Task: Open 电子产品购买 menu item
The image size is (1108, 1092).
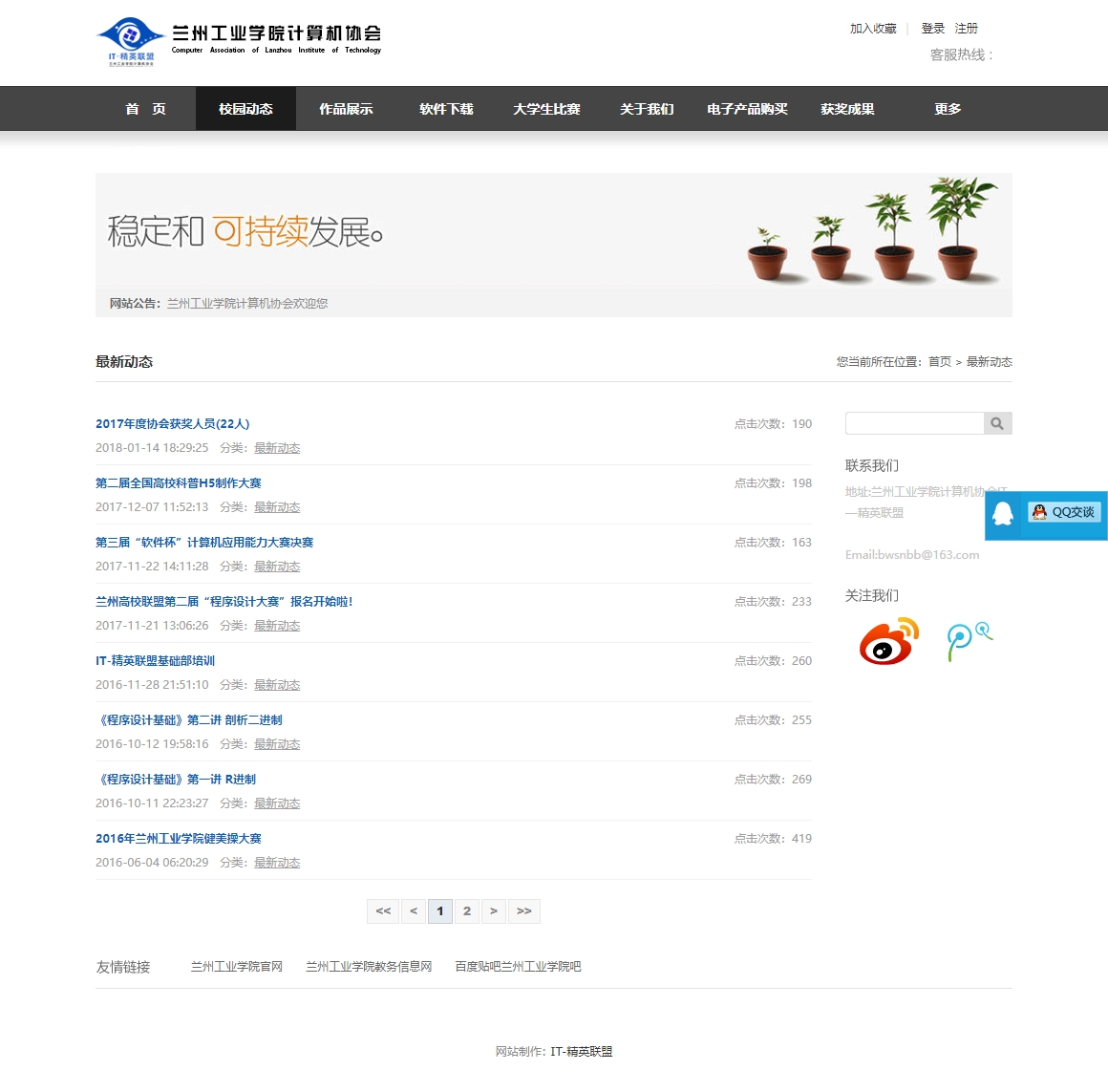Action: click(747, 109)
